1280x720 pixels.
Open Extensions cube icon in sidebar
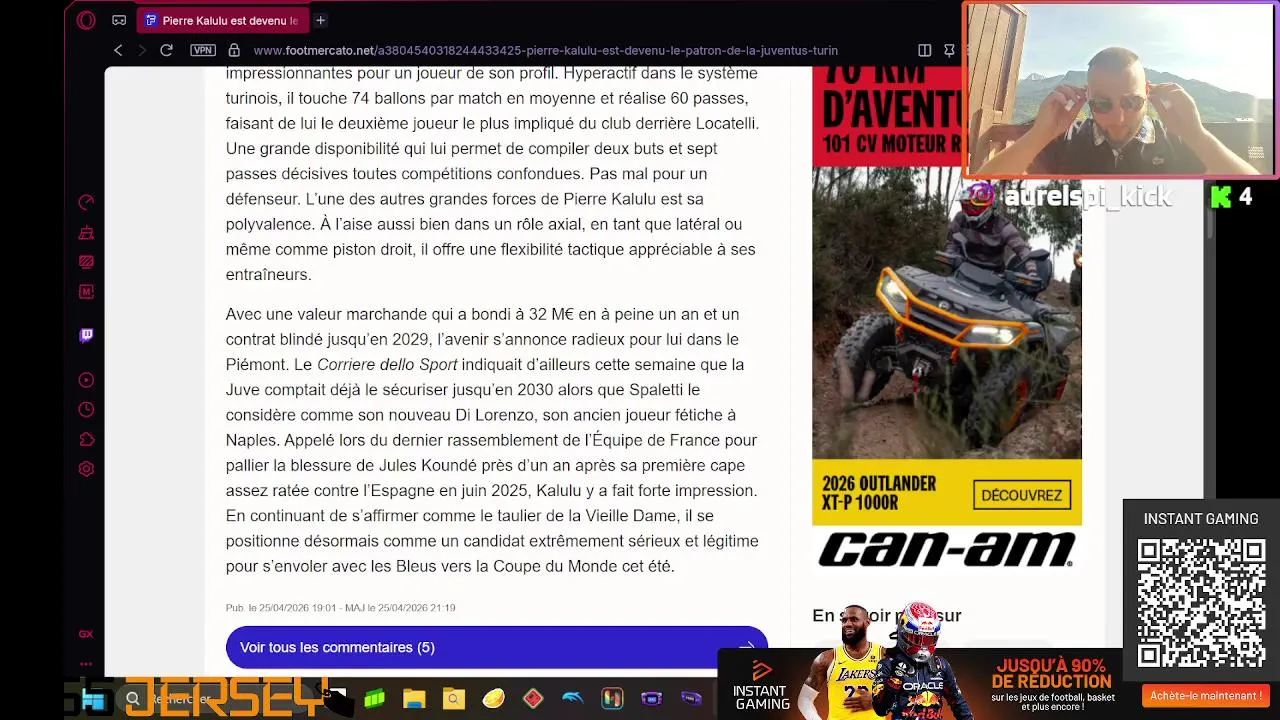click(x=86, y=440)
